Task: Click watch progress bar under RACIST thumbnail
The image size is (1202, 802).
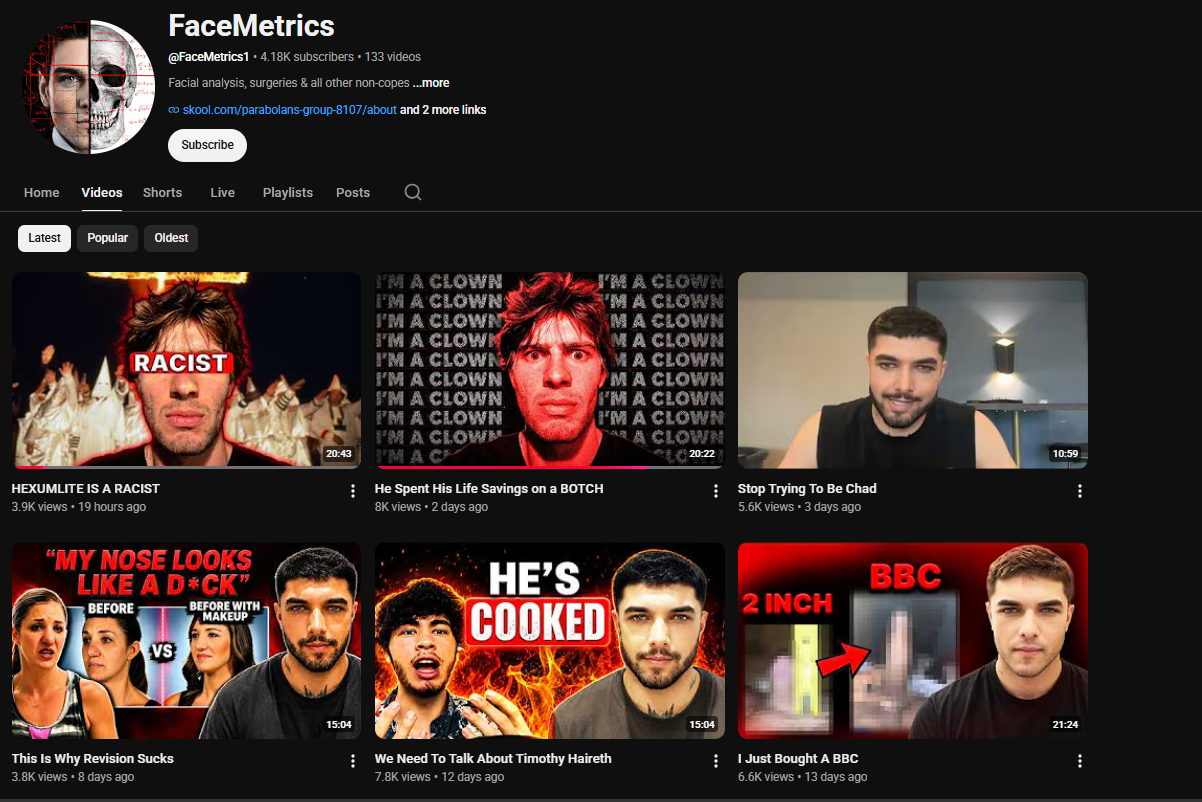Action: point(186,467)
